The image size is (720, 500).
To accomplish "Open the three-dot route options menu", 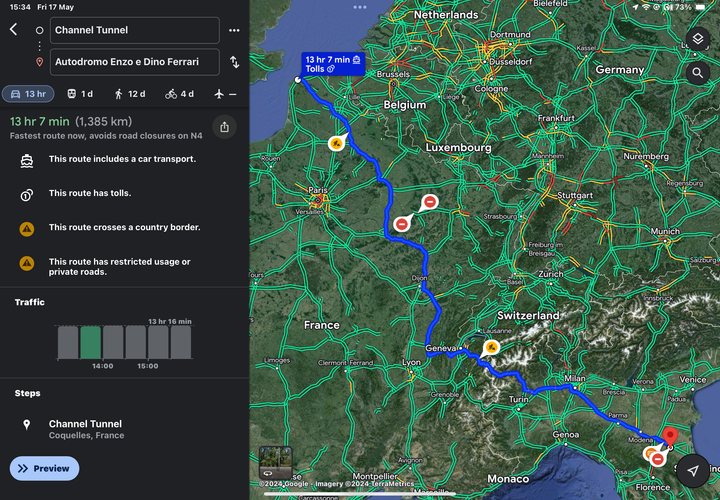I will [234, 30].
